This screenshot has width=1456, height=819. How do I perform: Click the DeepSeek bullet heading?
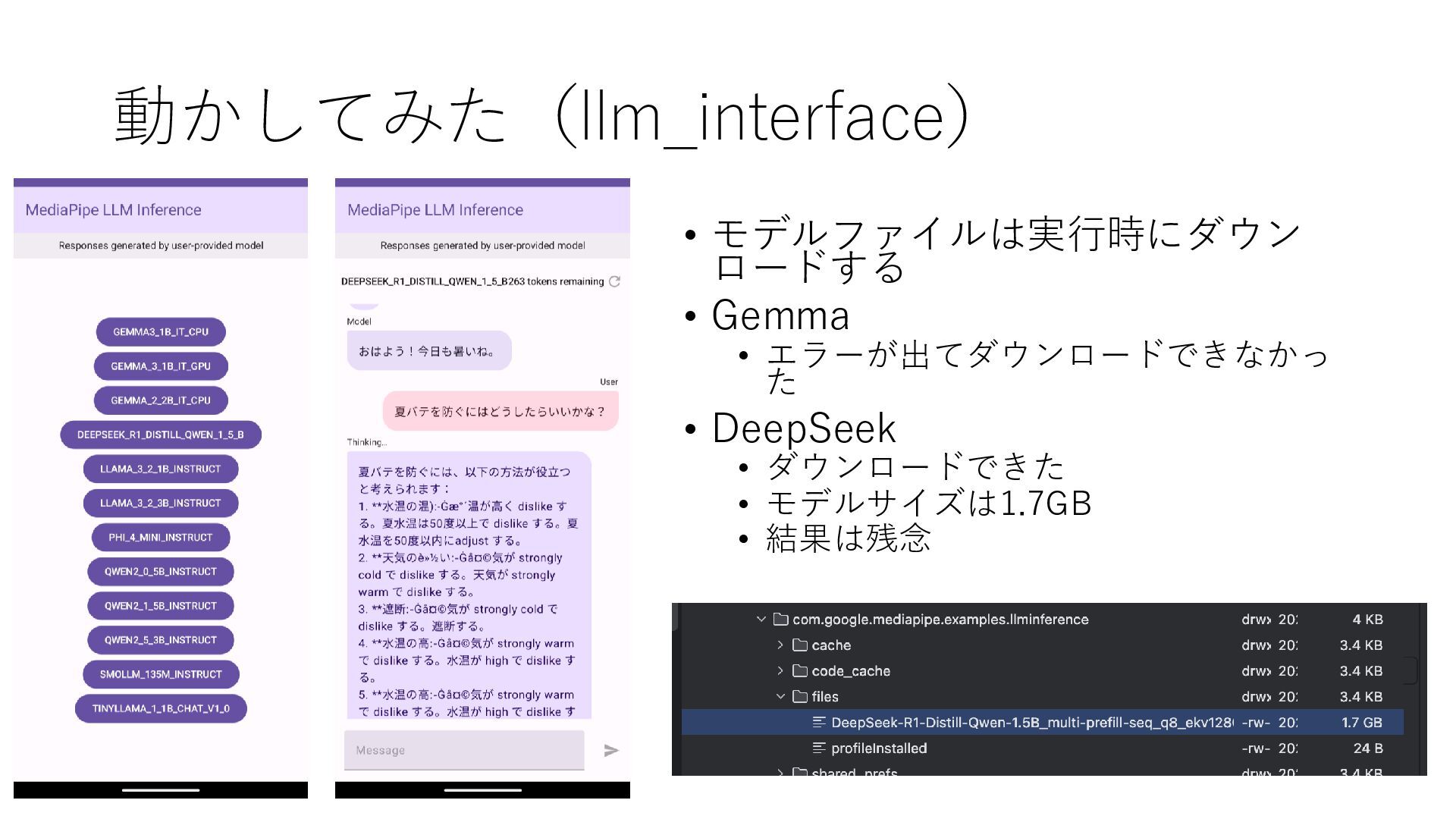804,428
